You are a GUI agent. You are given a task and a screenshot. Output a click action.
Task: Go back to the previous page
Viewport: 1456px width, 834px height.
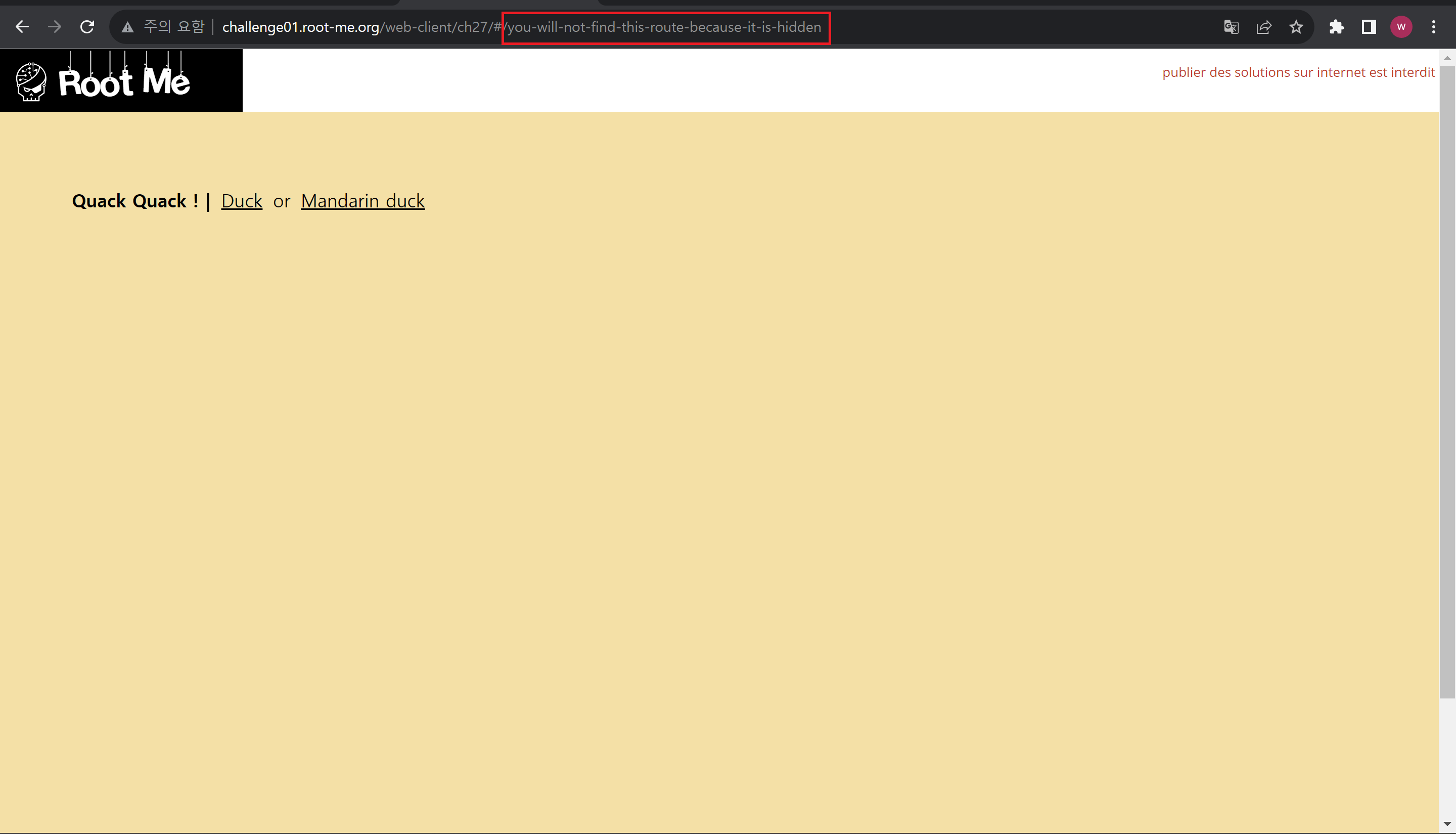[x=22, y=27]
